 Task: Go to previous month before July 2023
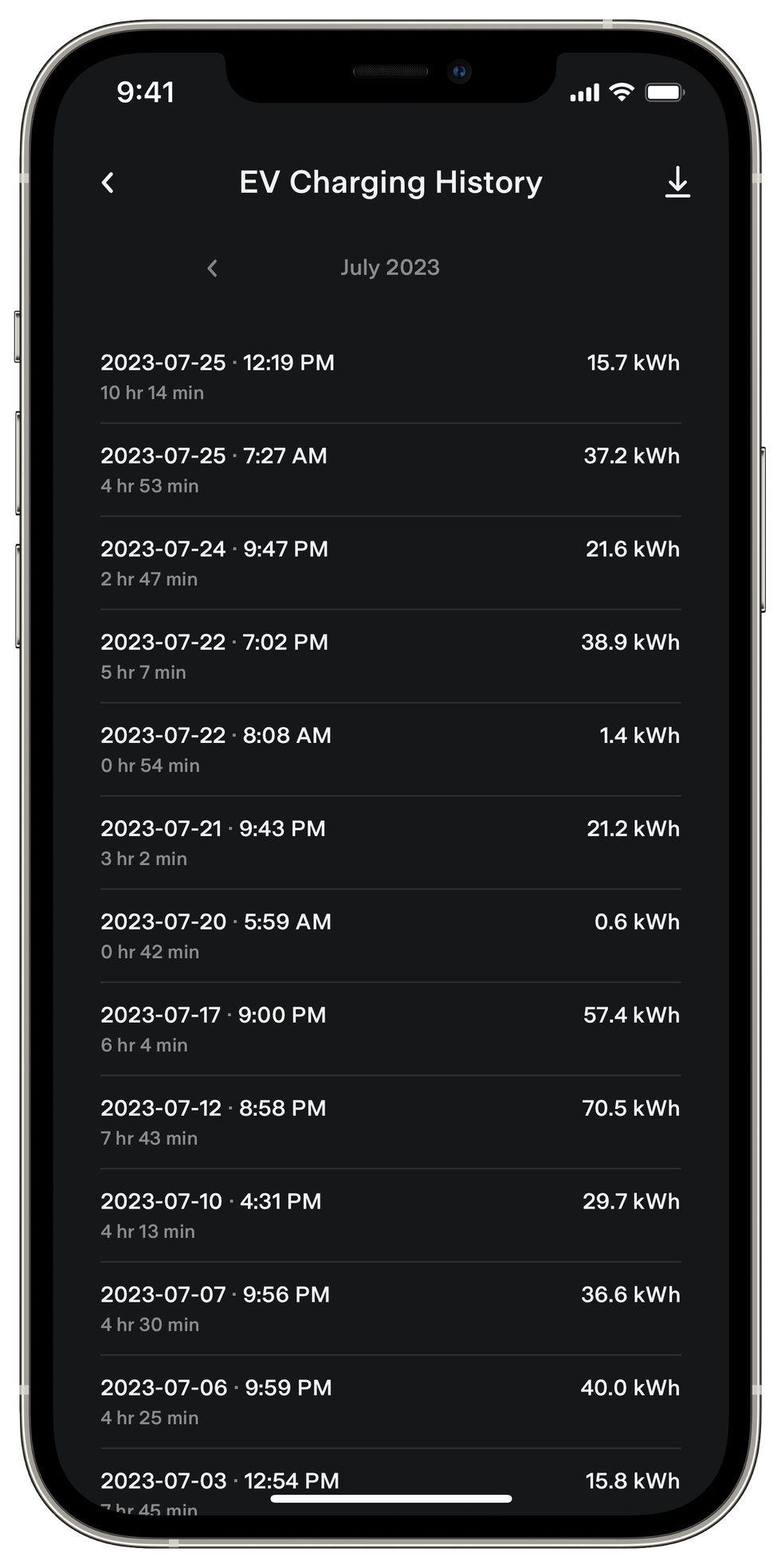click(212, 268)
